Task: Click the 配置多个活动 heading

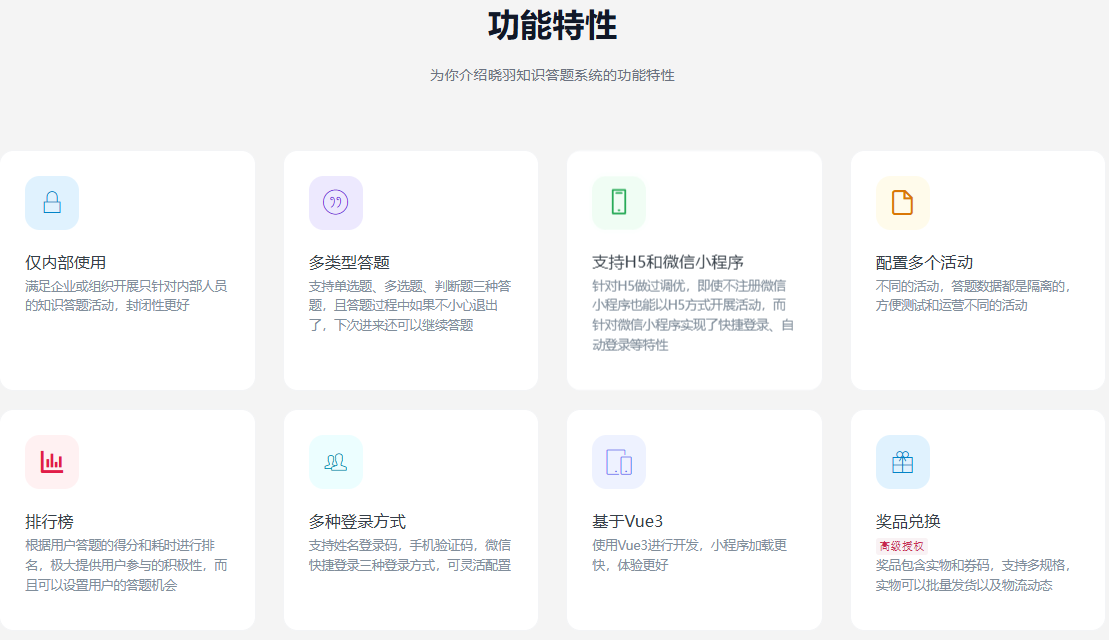Action: click(924, 263)
